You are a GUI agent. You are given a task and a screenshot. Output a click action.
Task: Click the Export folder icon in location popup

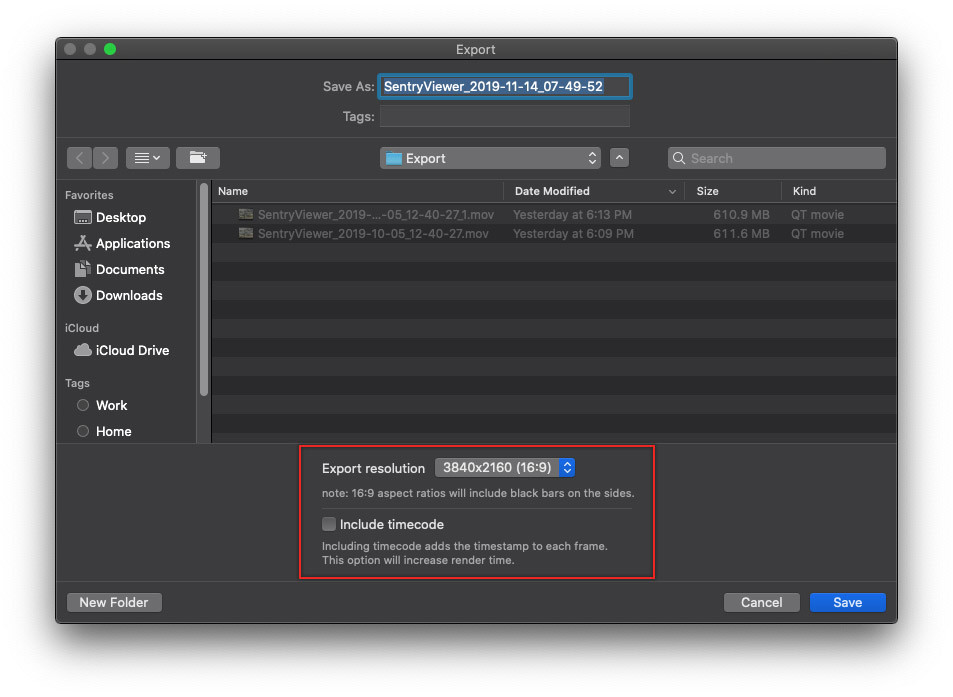pos(394,159)
